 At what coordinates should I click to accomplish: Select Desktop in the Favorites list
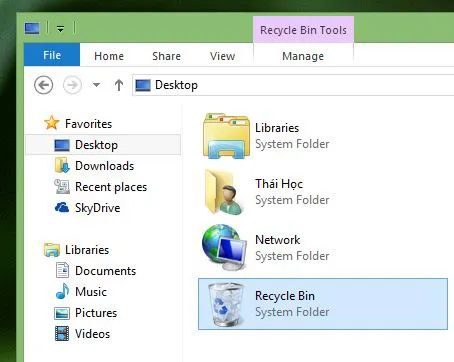pyautogui.click(x=103, y=145)
